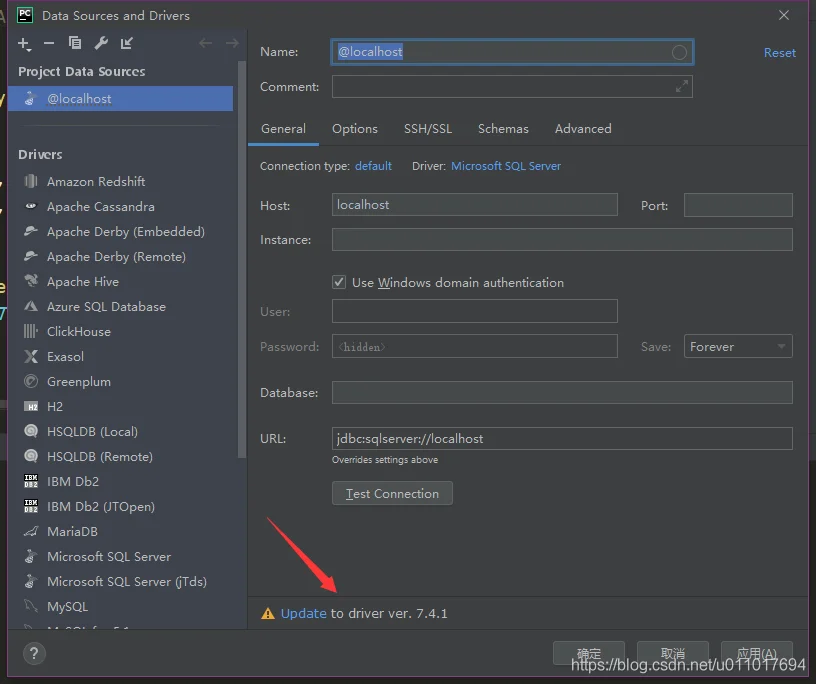Click the Test Connection button
This screenshot has height=684, width=816.
click(x=392, y=493)
